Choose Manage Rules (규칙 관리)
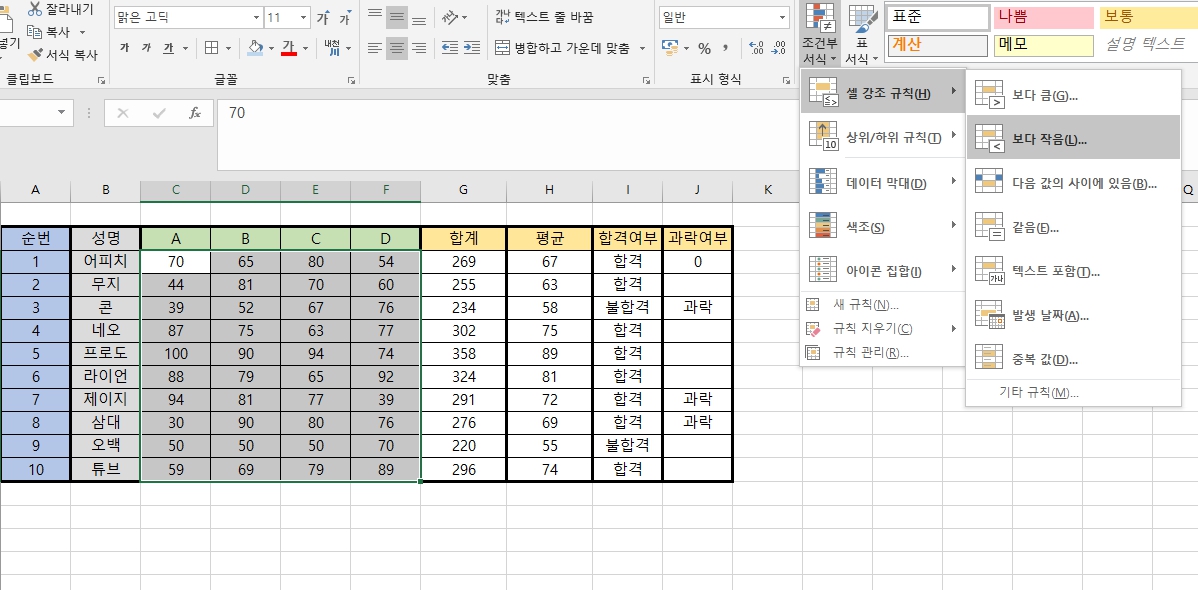Screen dimensions: 1198x590 882,352
